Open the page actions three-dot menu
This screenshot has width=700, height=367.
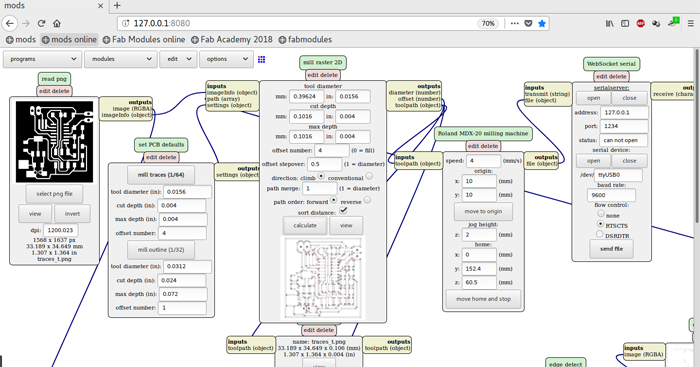515,23
